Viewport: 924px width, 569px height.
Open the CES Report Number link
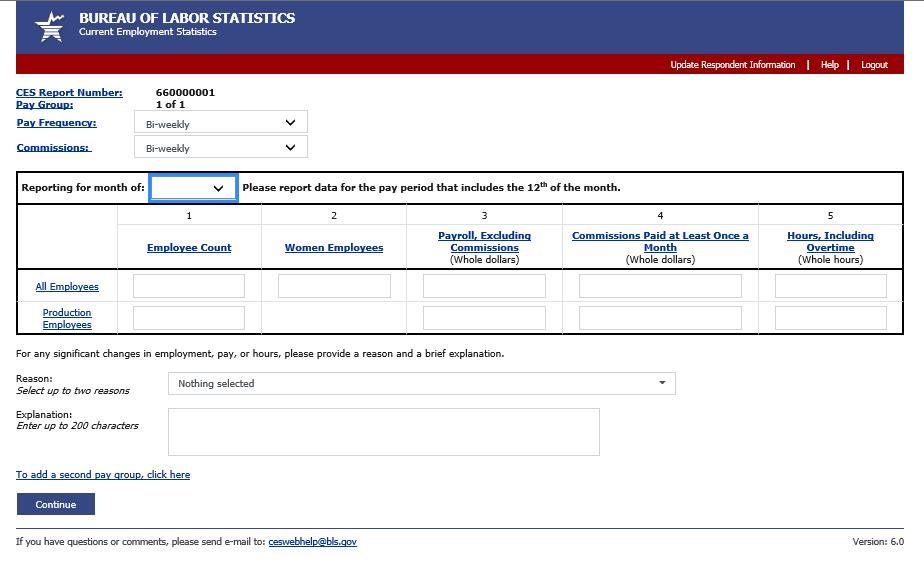(69, 93)
